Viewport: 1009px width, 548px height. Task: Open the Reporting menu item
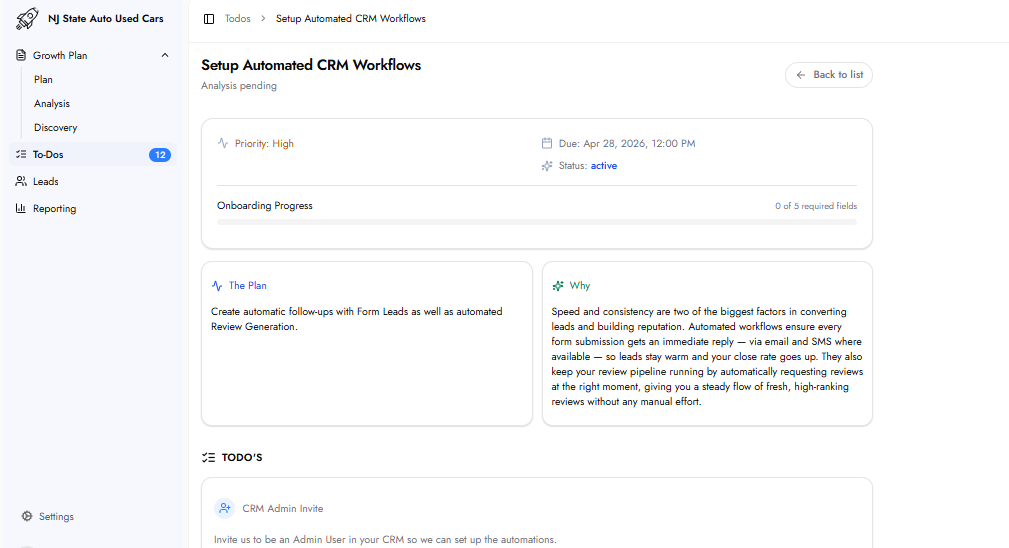pyautogui.click(x=54, y=209)
